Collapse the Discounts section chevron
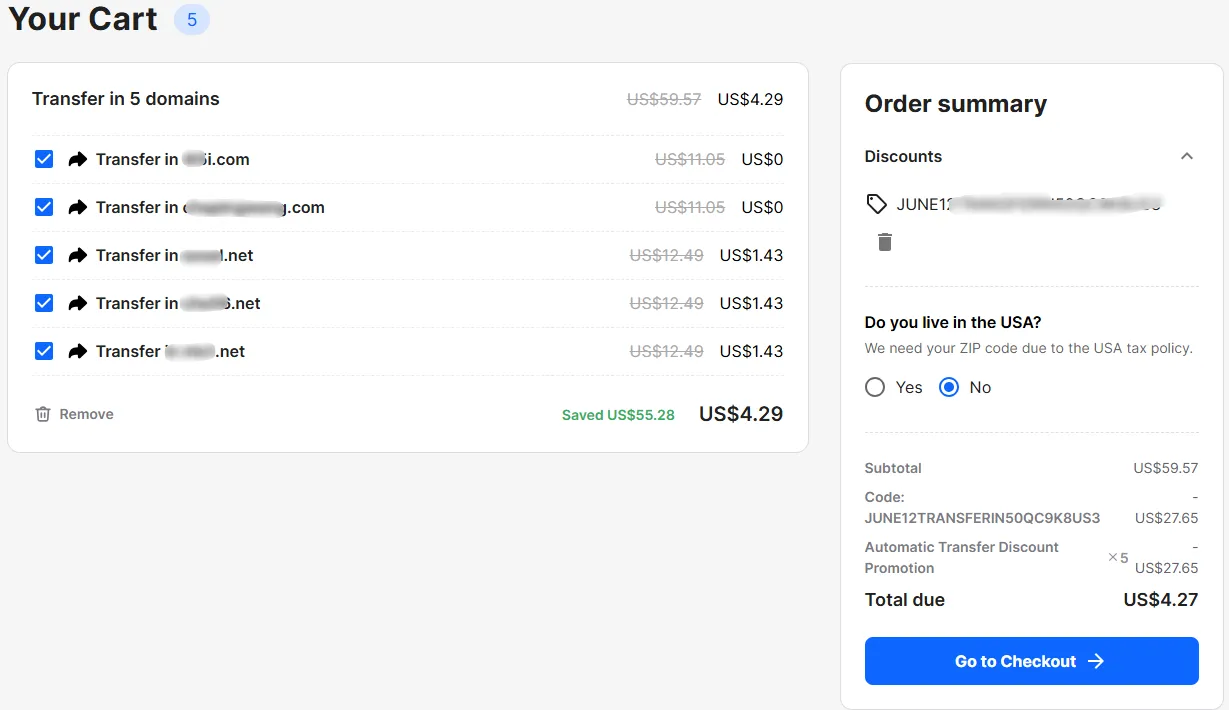The height and width of the screenshot is (710, 1229). (x=1187, y=156)
